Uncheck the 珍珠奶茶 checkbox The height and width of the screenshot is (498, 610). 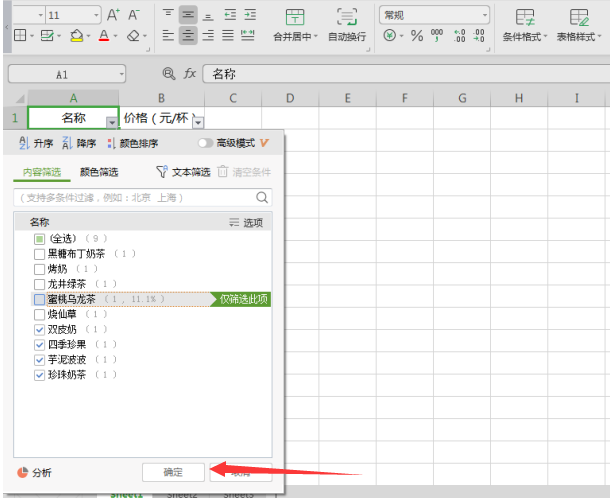tap(39, 375)
